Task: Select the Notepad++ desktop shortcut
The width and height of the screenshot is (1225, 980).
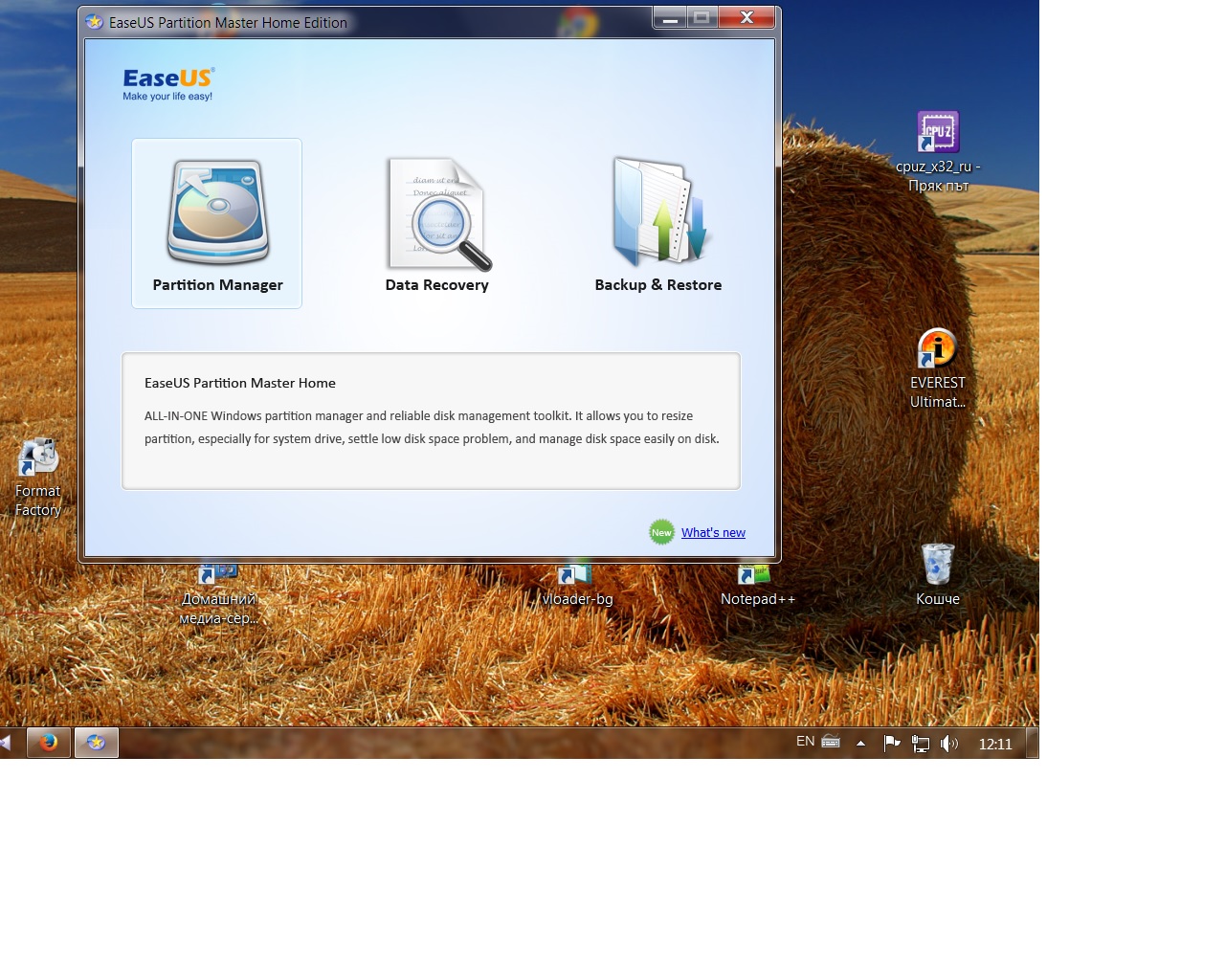Action: coord(757,586)
